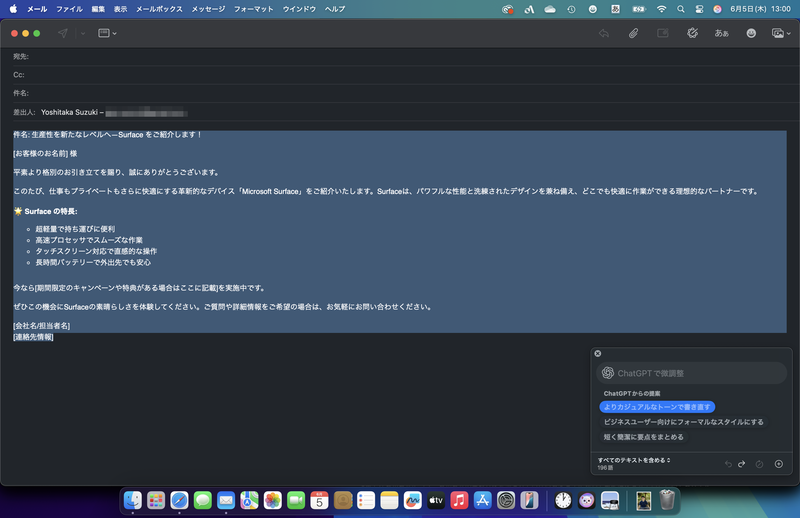Click the ChatGPT で微調整 input field
Viewport: 800px width, 518px height.
pos(691,373)
